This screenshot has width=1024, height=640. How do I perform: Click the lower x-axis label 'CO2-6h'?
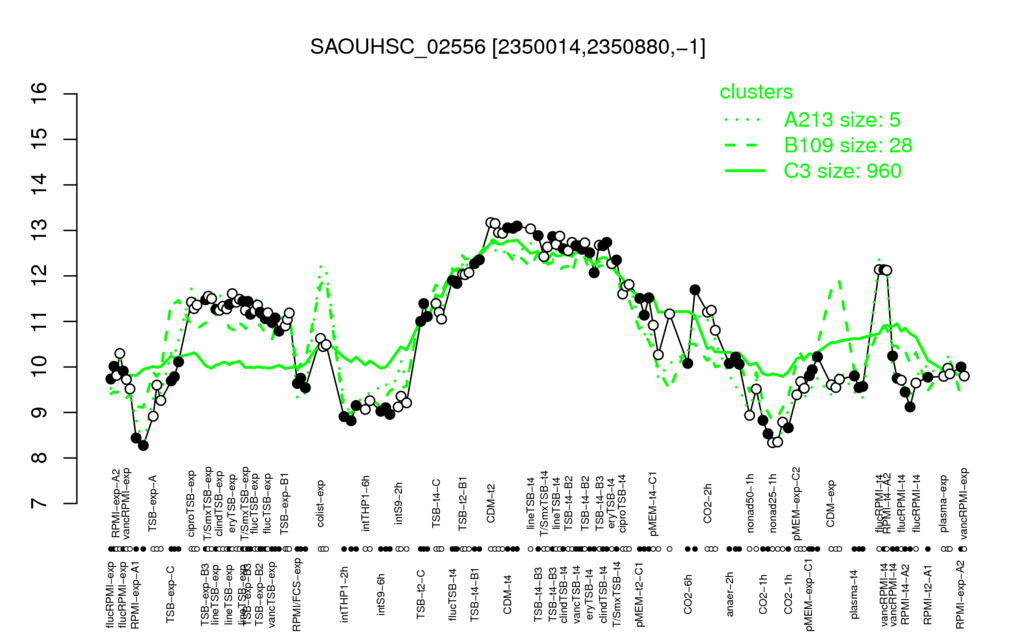(x=687, y=593)
